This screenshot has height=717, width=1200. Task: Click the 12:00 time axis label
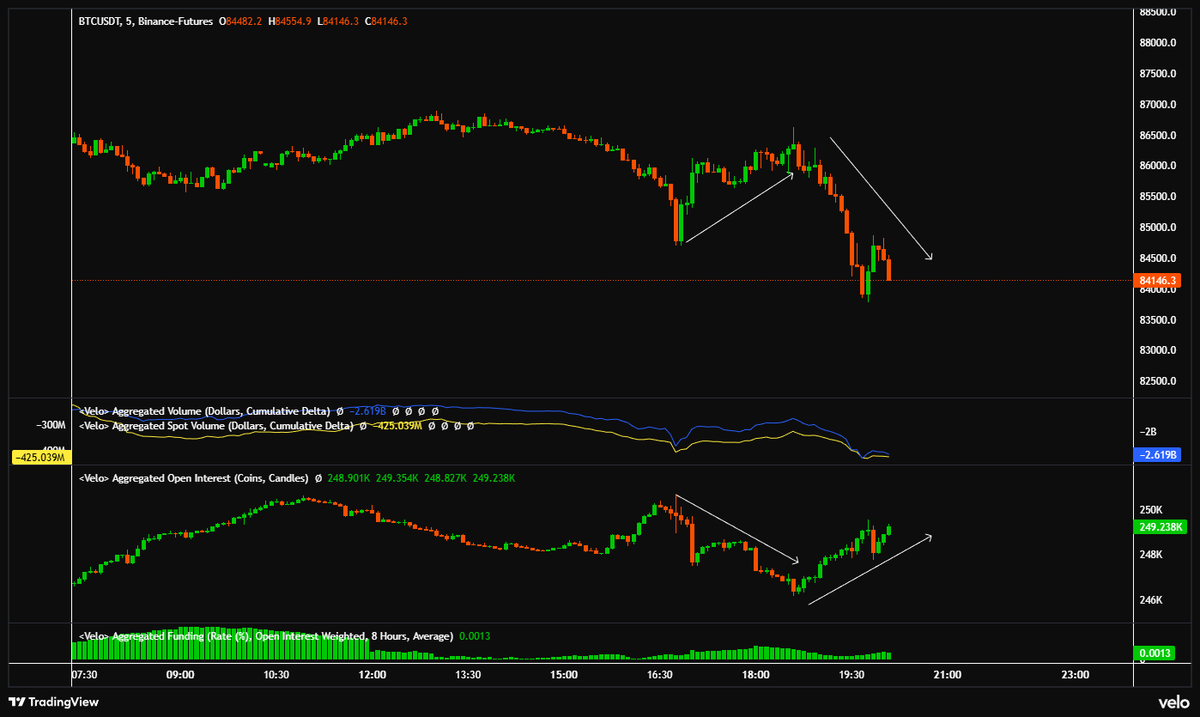point(372,675)
